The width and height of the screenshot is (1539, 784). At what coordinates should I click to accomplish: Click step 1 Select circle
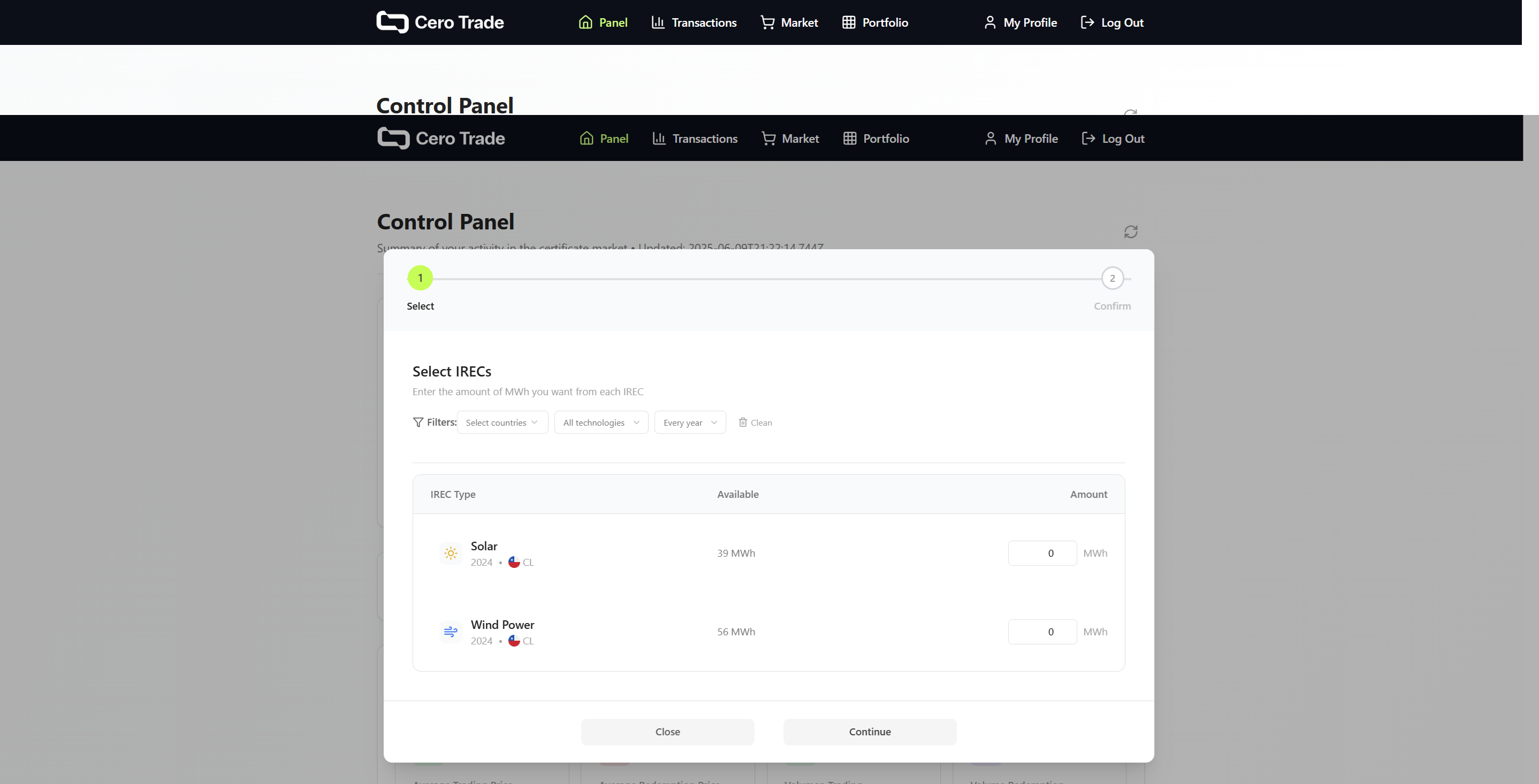pyautogui.click(x=420, y=278)
